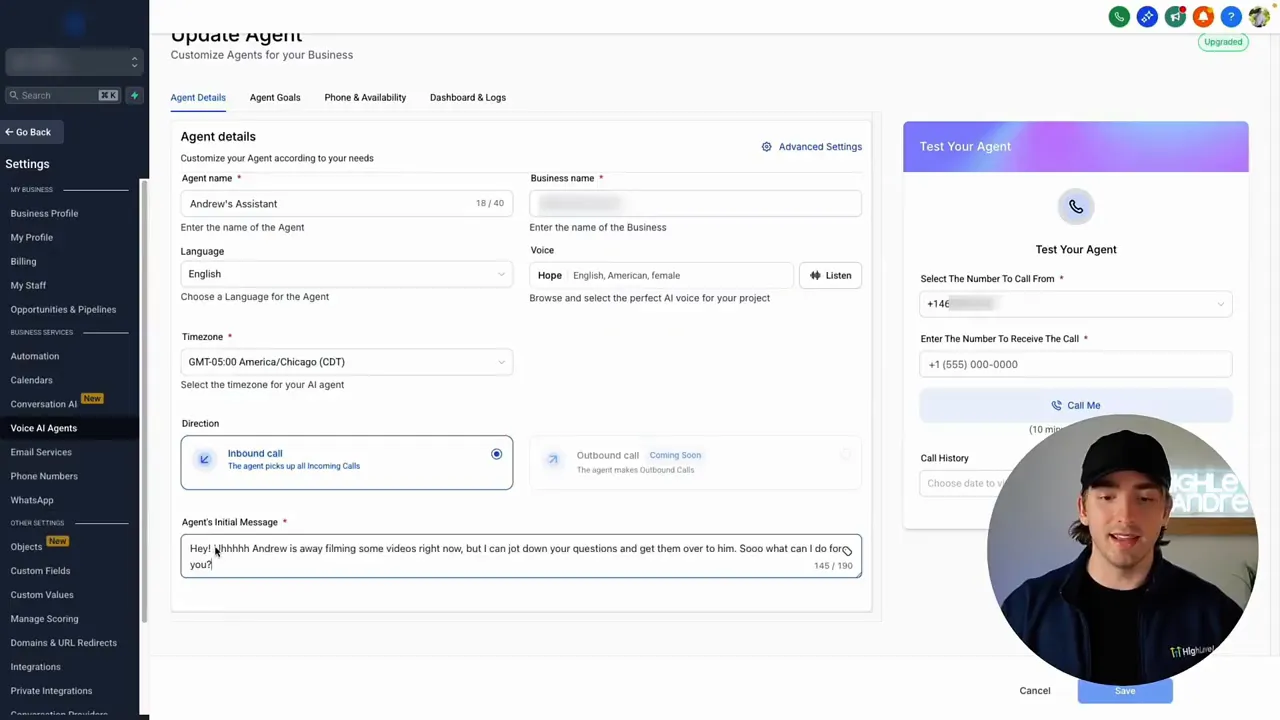Image resolution: width=1280 pixels, height=720 pixels.
Task: Click the waveform icon on Listen button
Action: click(x=815, y=276)
